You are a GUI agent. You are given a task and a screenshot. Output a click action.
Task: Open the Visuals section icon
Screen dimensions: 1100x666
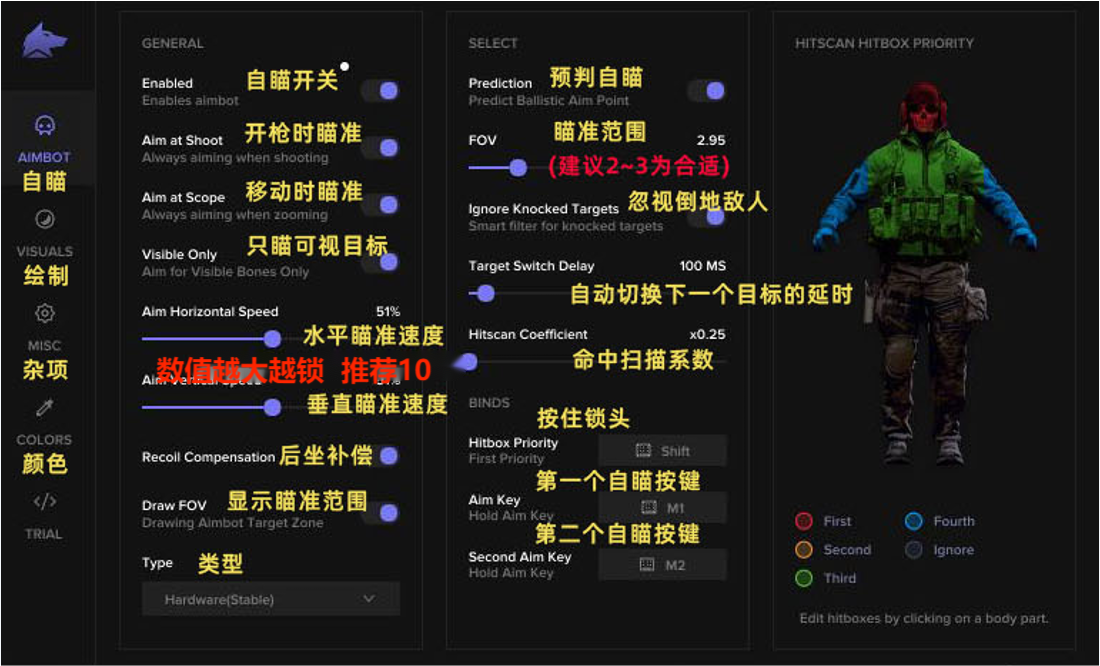point(44,219)
